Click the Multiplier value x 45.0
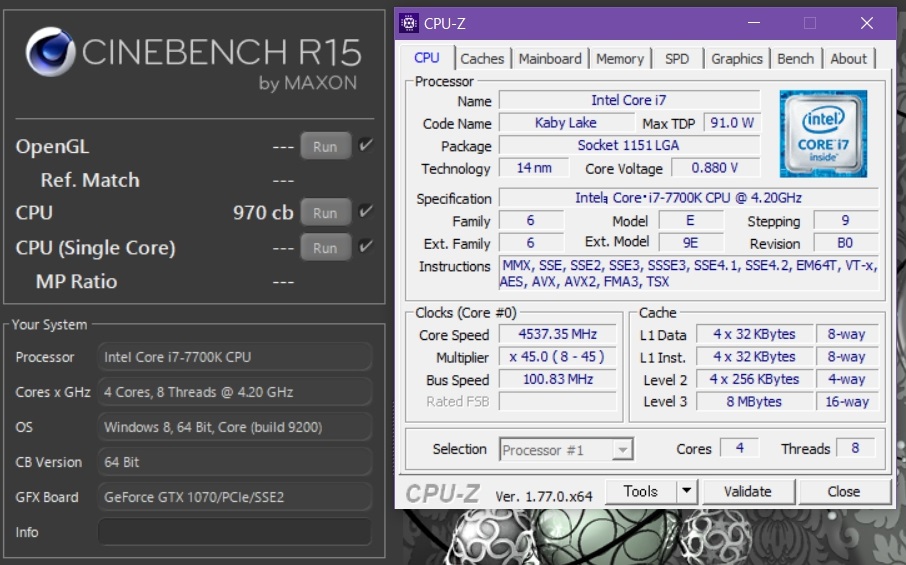This screenshot has height=565, width=906. [558, 356]
